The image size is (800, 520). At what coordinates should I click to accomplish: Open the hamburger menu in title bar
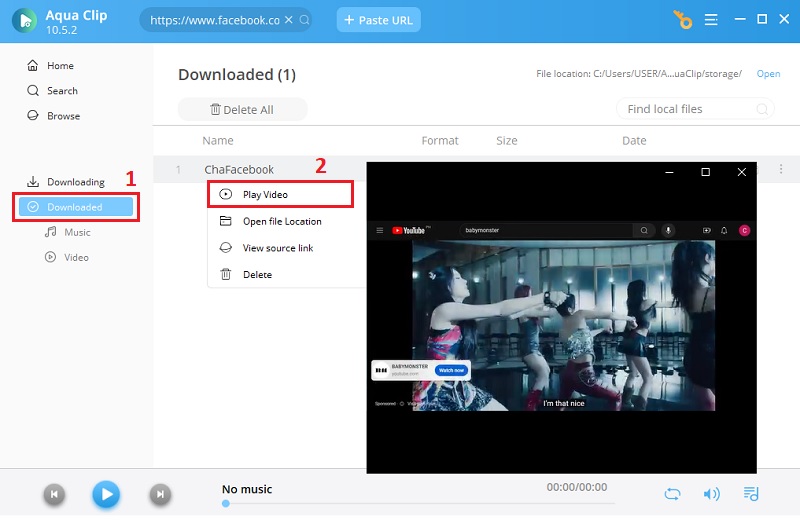pyautogui.click(x=711, y=20)
